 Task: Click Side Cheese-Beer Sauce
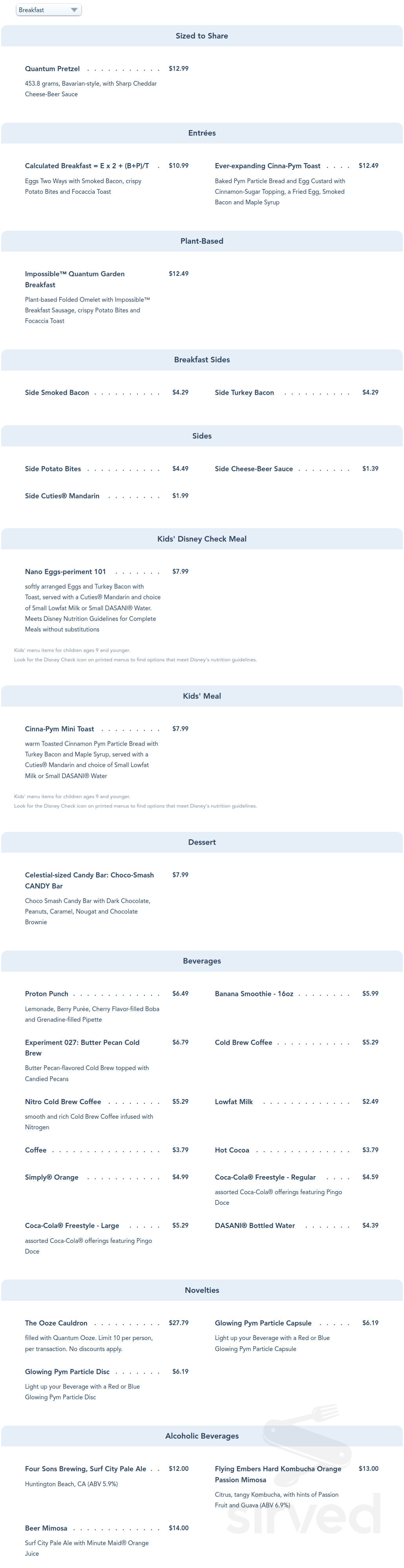(x=253, y=469)
